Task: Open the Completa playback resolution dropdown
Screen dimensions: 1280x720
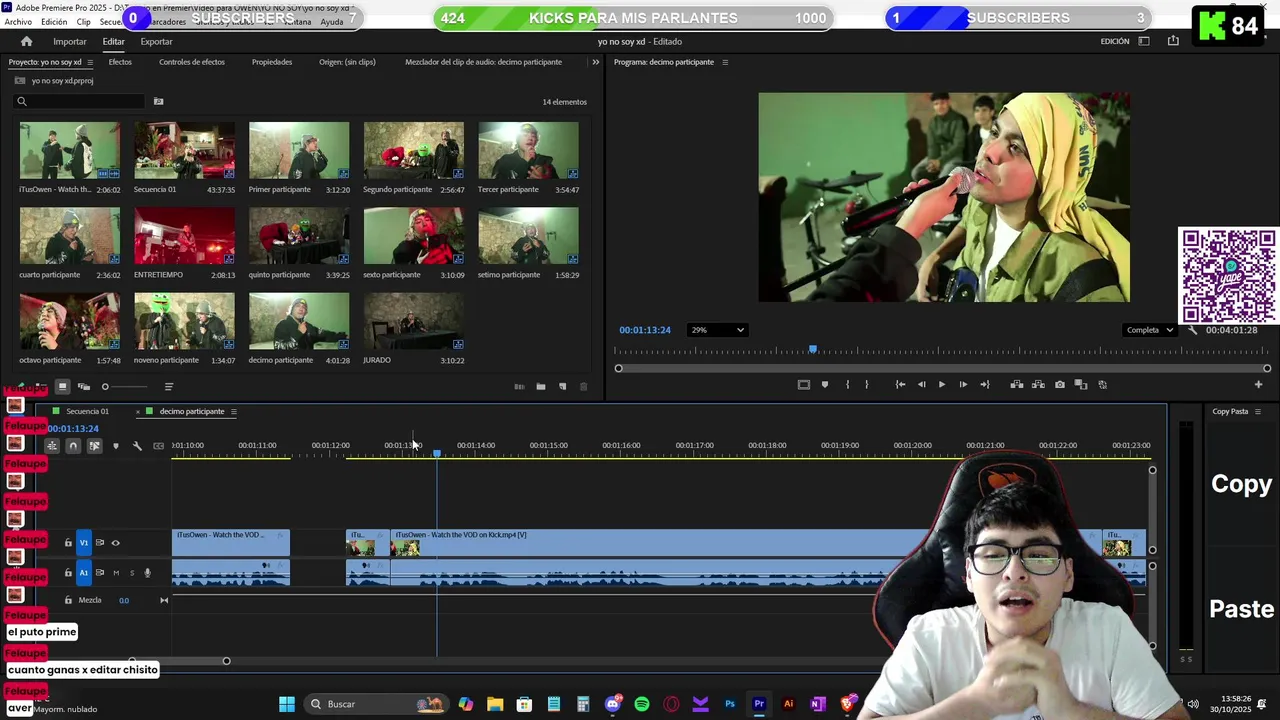Action: click(x=1149, y=330)
